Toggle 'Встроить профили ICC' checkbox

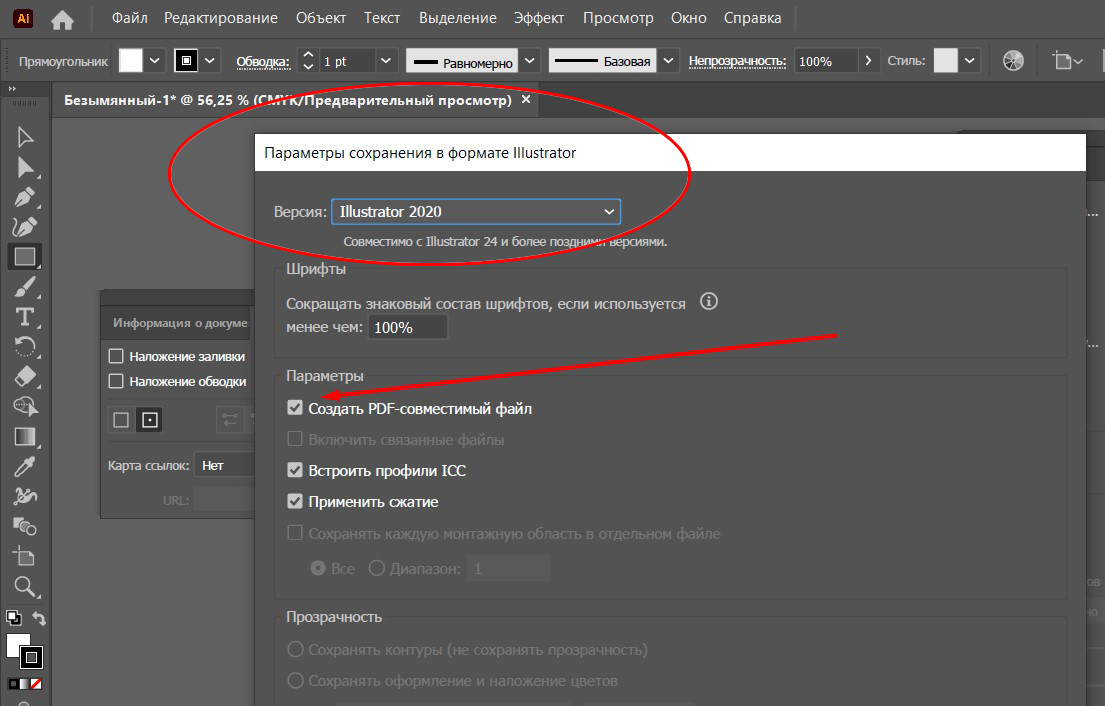pyautogui.click(x=295, y=470)
